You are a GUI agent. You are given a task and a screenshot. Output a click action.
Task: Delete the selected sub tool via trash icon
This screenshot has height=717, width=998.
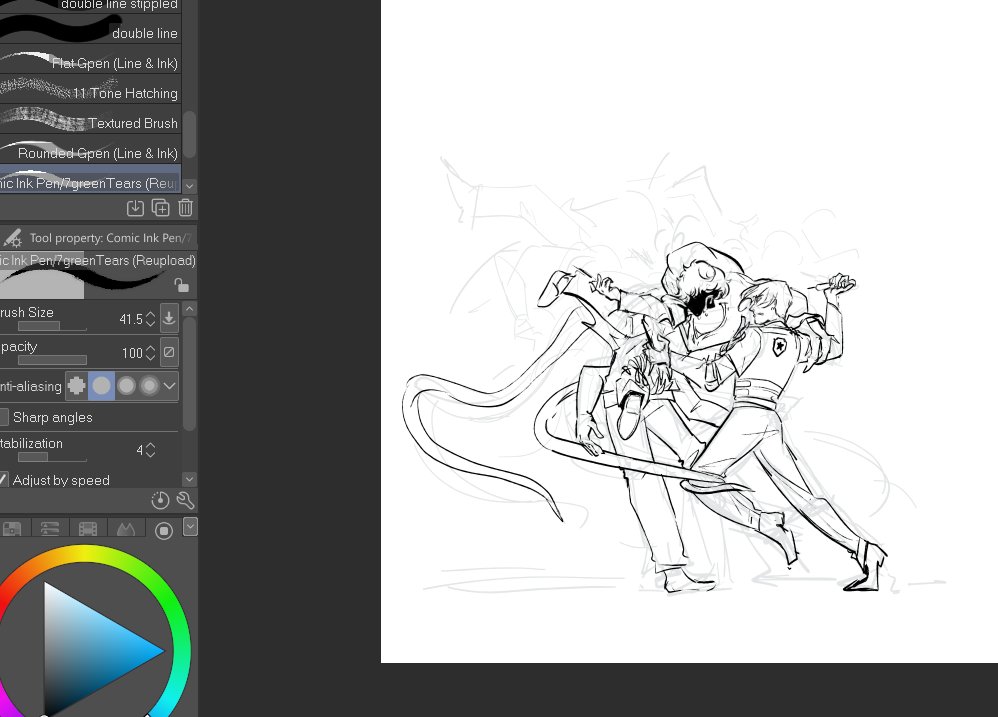185,208
